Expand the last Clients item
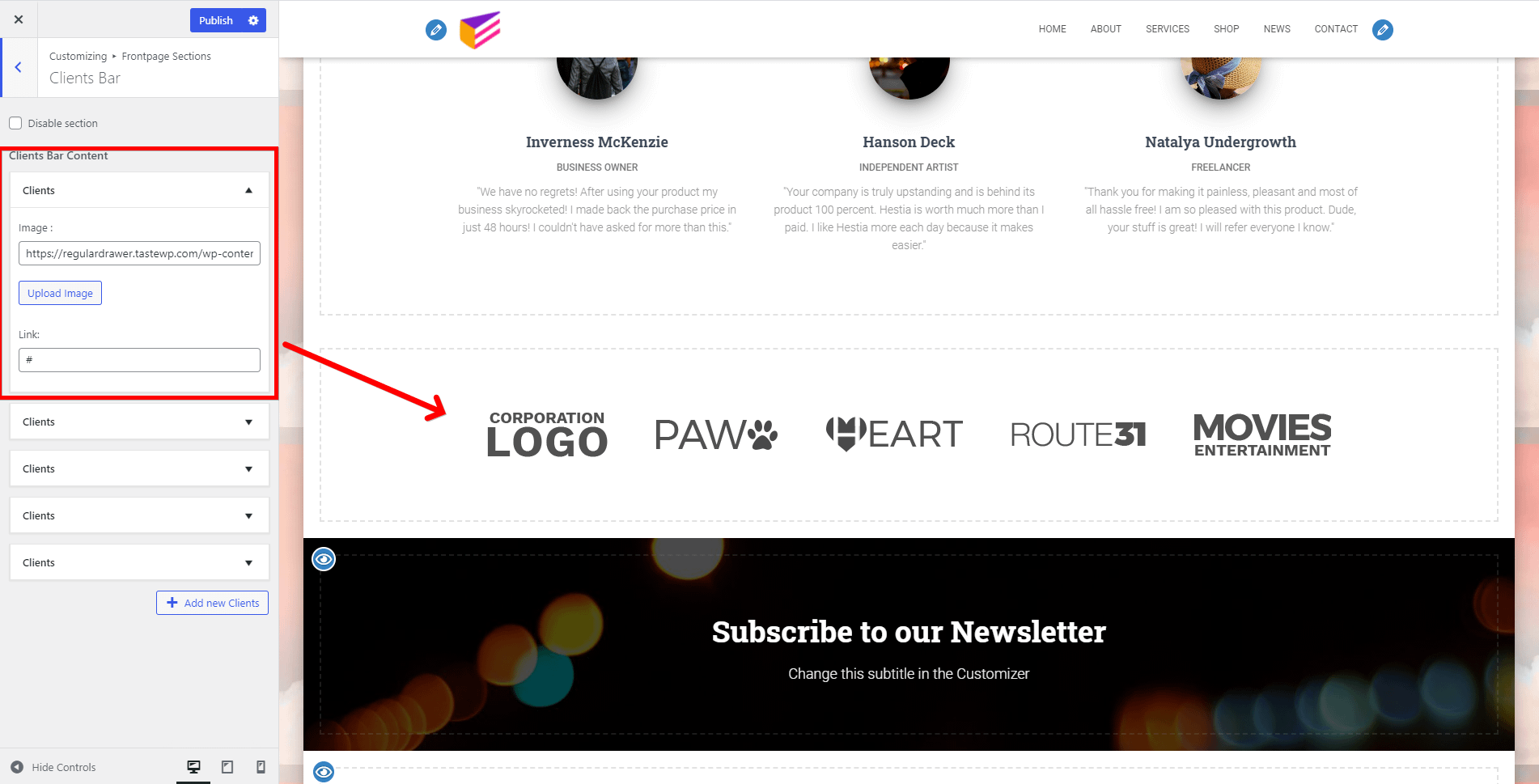Viewport: 1539px width, 784px height. 139,562
